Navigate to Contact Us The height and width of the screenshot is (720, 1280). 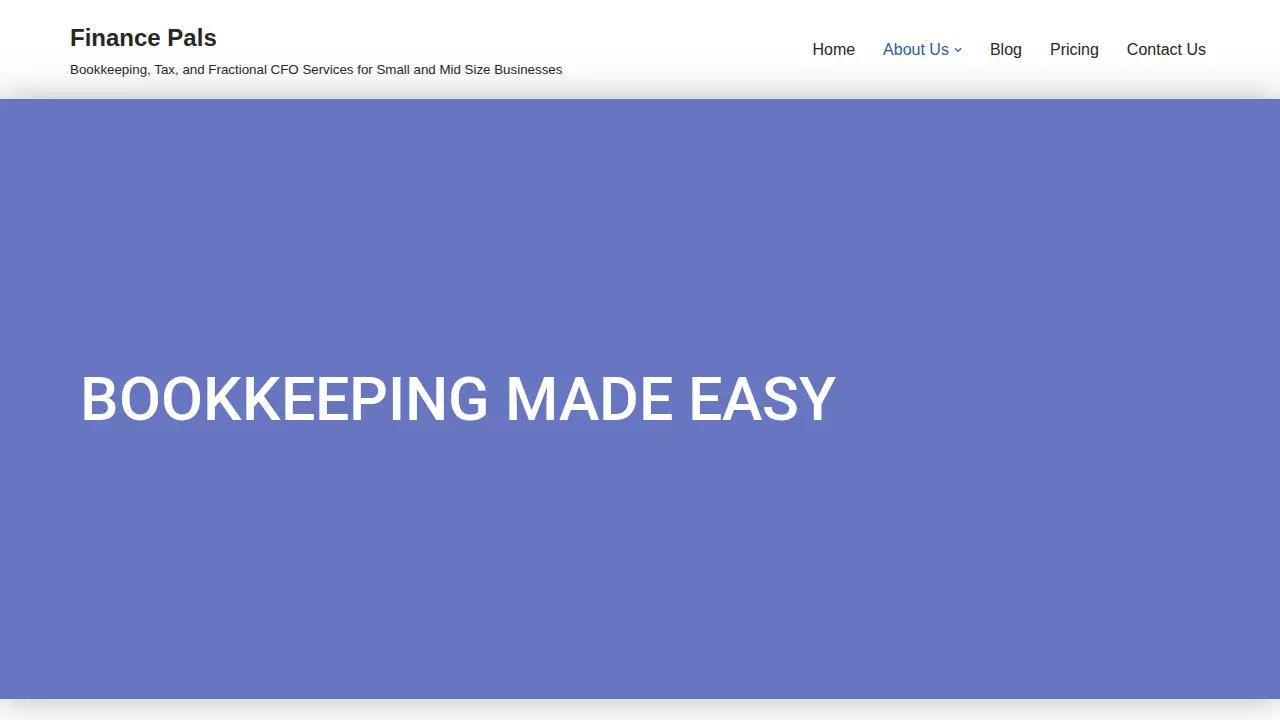tap(1166, 49)
